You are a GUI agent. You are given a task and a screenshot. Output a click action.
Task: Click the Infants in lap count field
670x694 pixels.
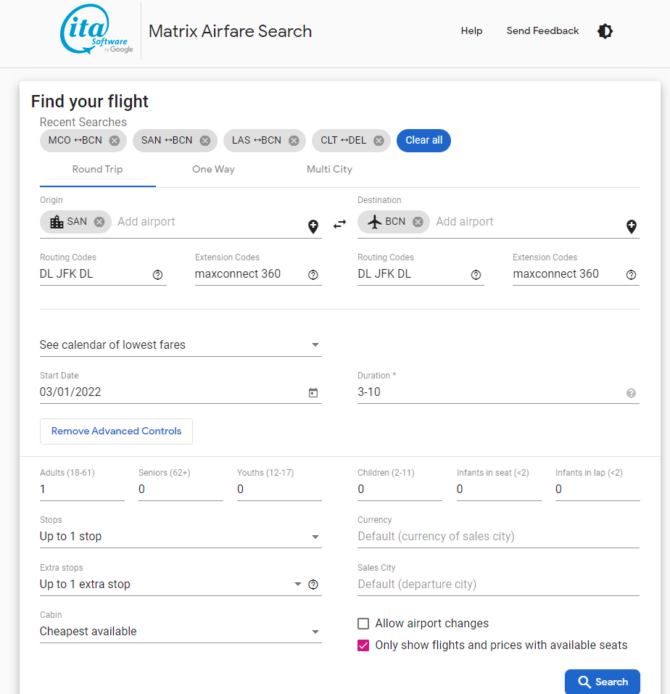(597, 490)
